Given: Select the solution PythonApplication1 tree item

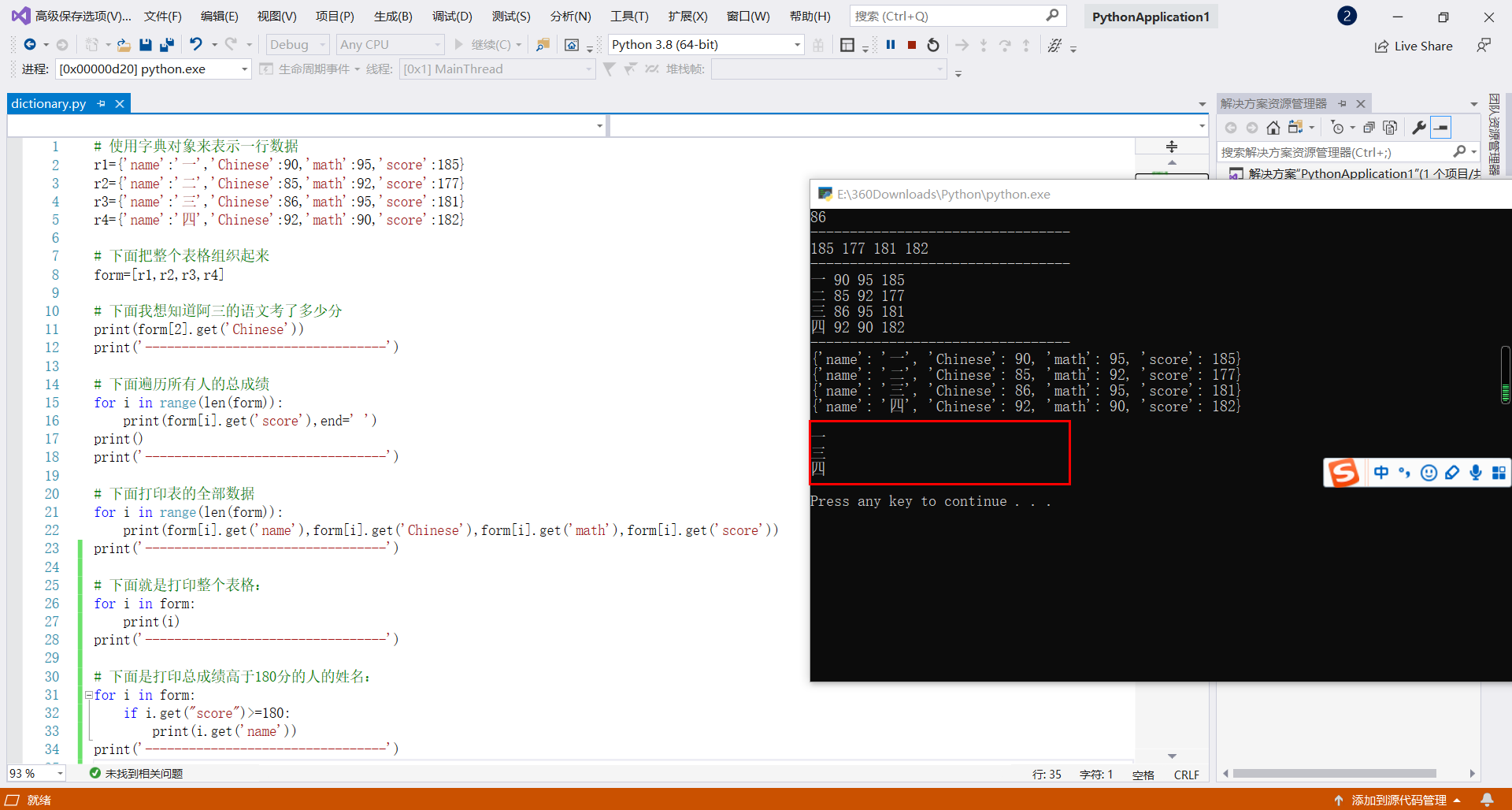Looking at the screenshot, I should [1362, 173].
